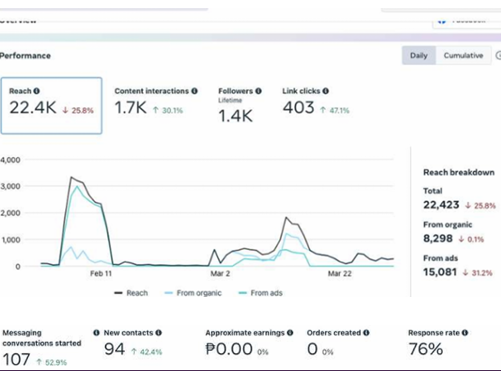Click the info icon beside Reach

click(x=37, y=91)
